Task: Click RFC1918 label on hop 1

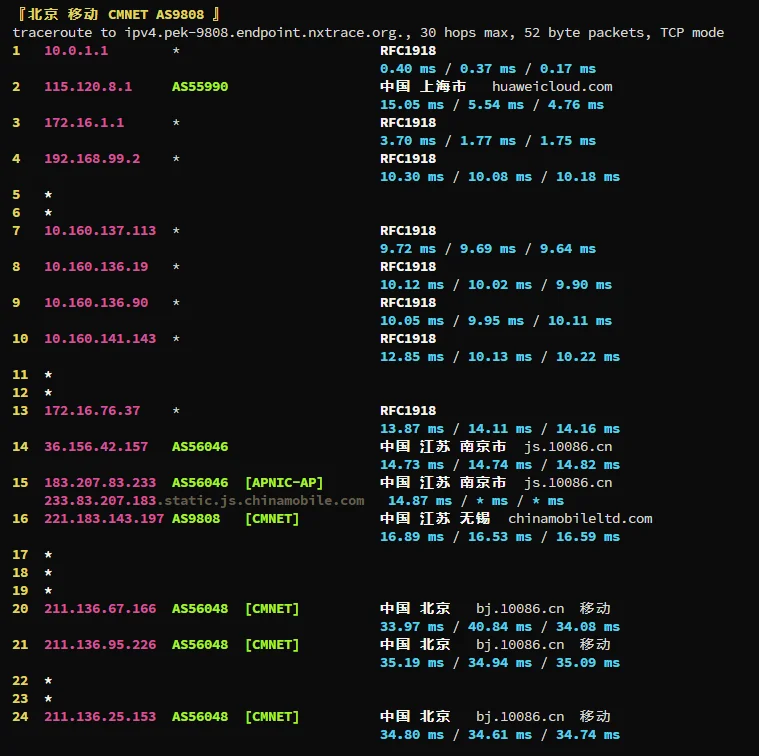Action: pyautogui.click(x=408, y=50)
